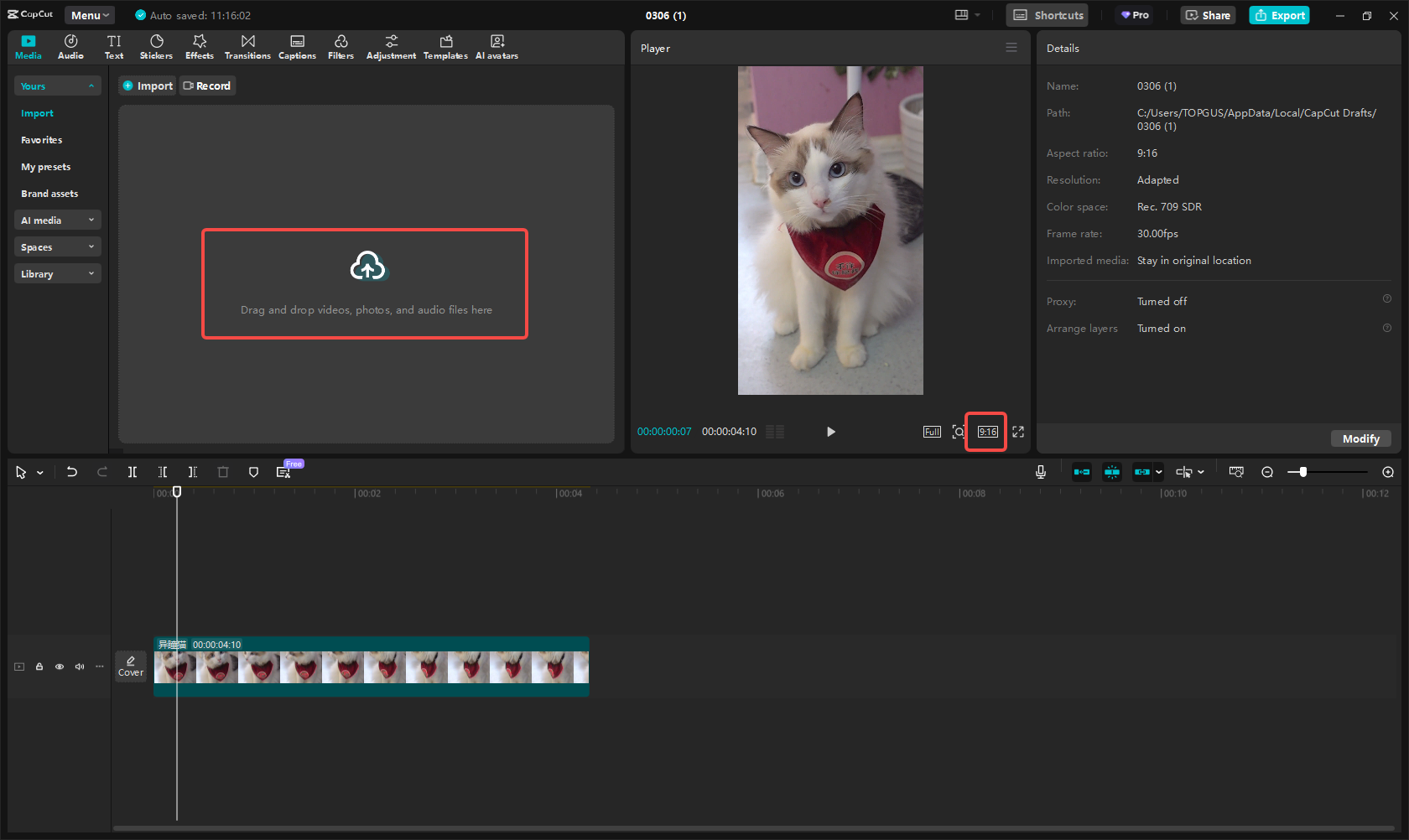Toggle track visibility eye icon

[60, 666]
